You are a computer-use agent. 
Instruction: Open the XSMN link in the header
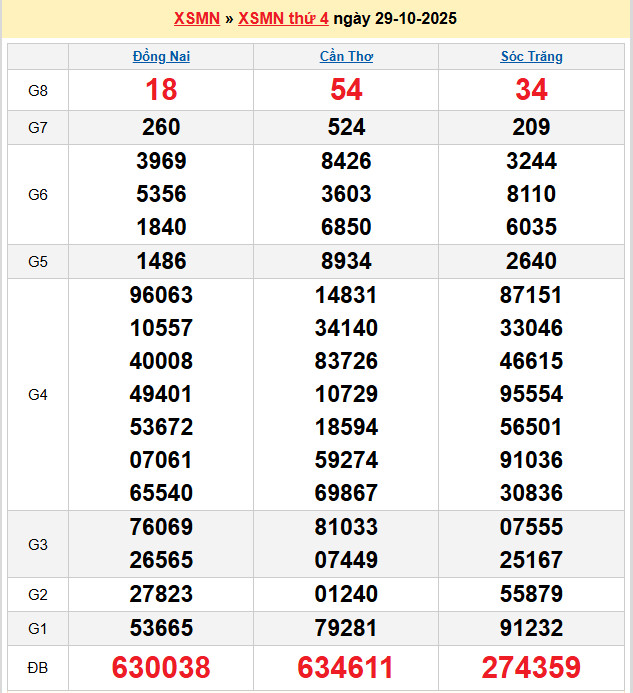196,19
